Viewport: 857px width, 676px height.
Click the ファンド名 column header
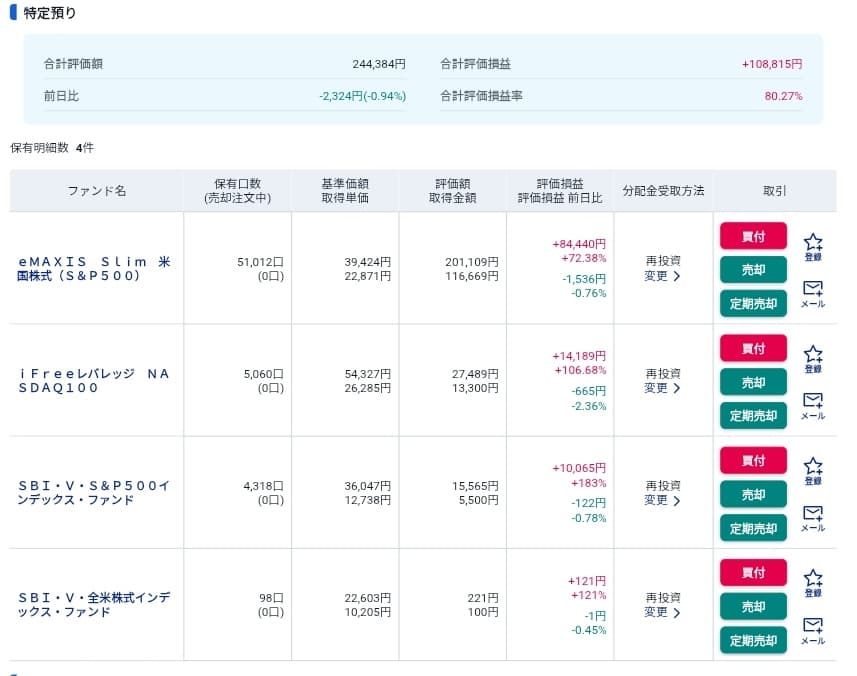click(x=97, y=191)
